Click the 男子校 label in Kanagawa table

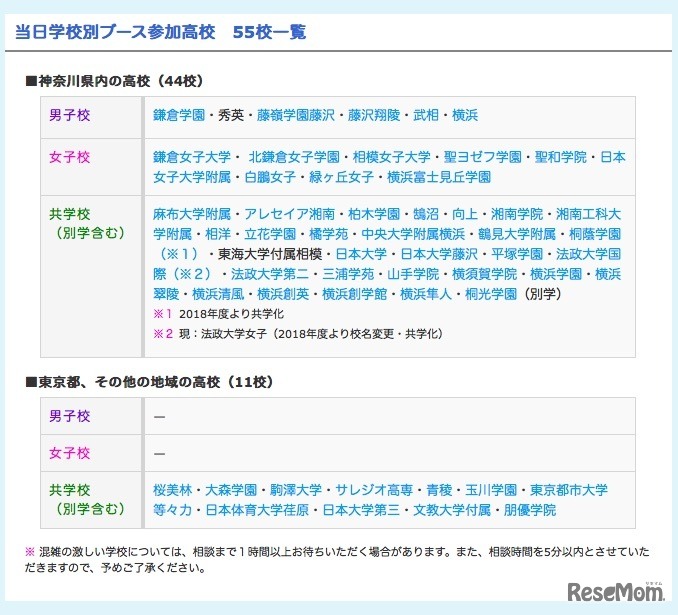pos(70,115)
